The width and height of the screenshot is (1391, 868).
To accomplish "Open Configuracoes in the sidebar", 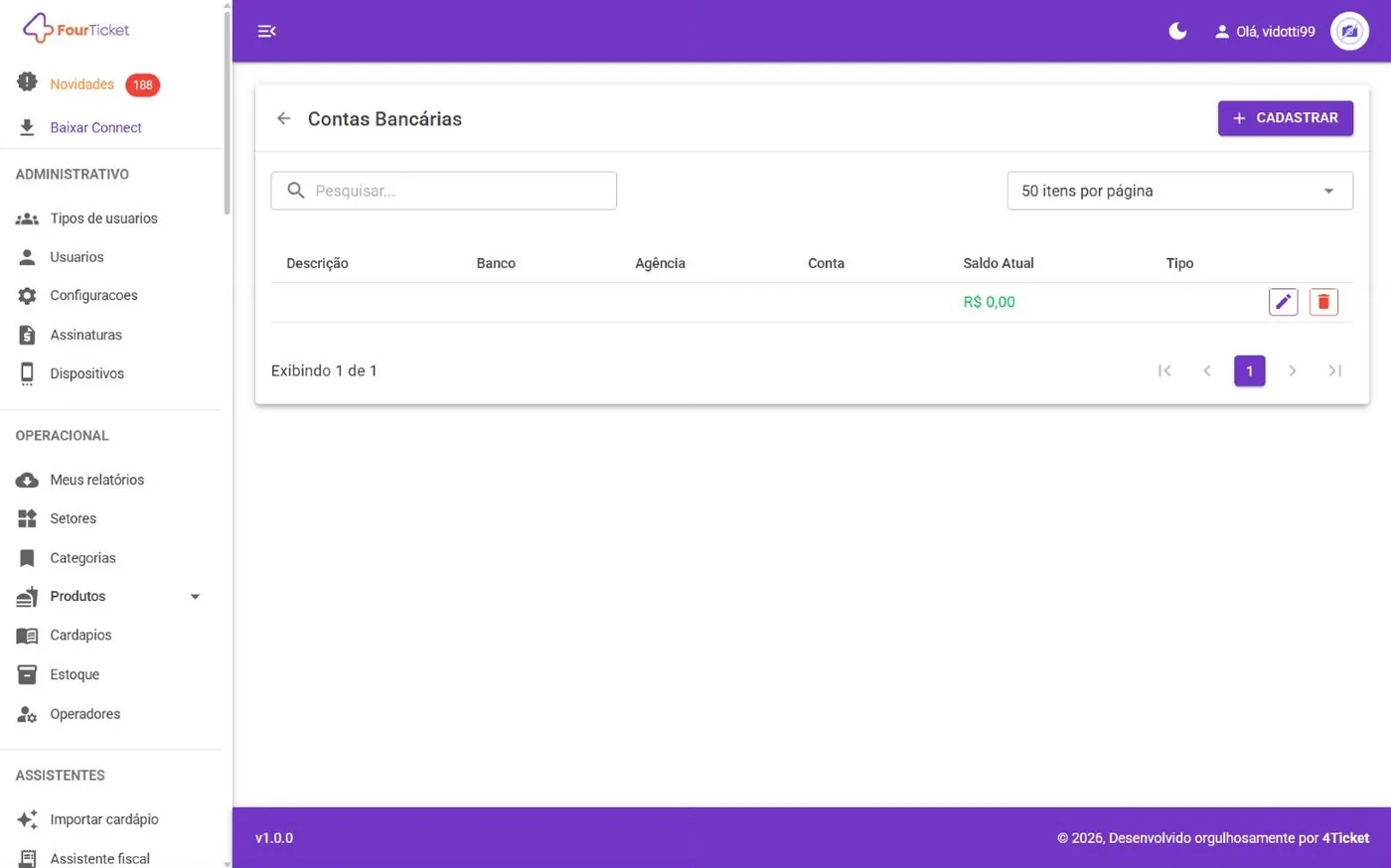I will coord(93,296).
